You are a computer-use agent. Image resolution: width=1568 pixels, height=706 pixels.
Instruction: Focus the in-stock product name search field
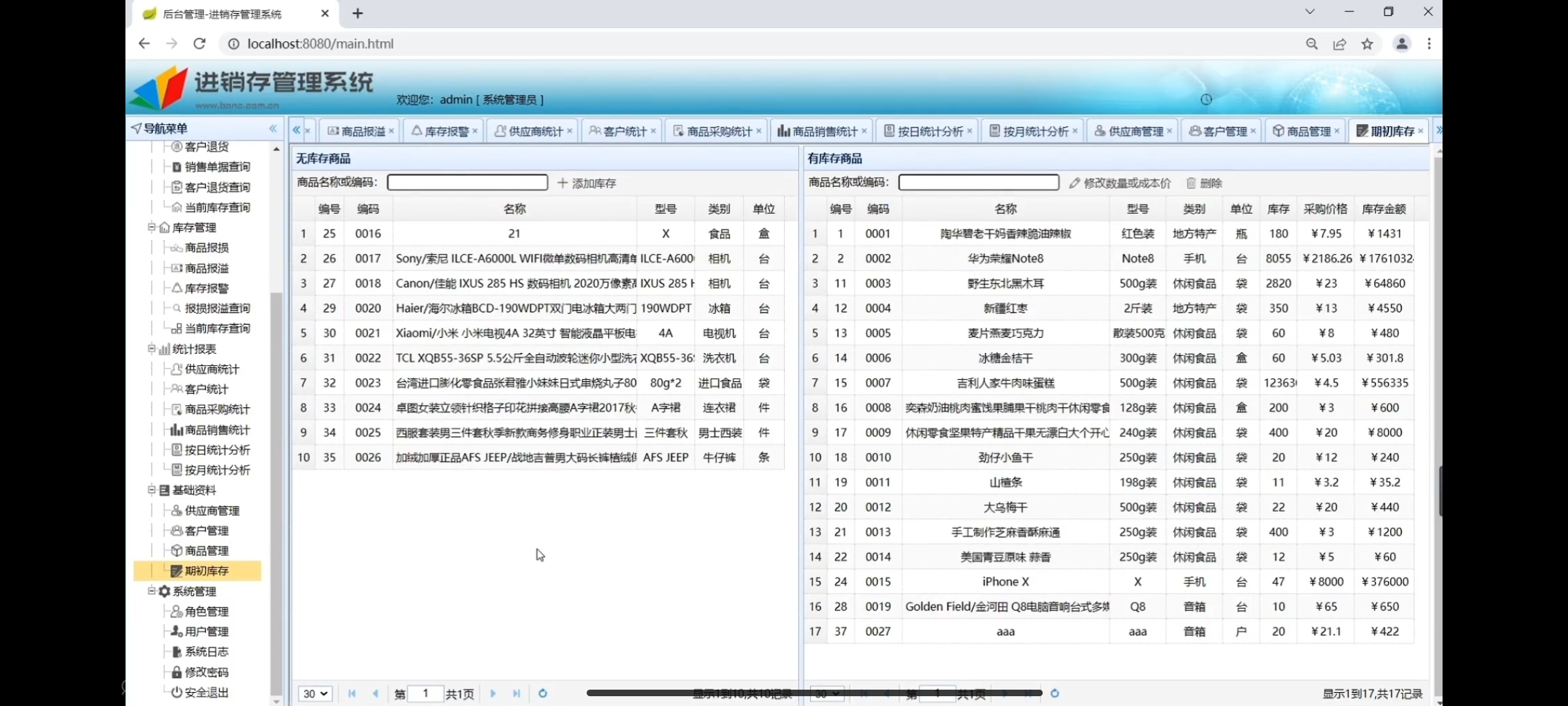[979, 182]
